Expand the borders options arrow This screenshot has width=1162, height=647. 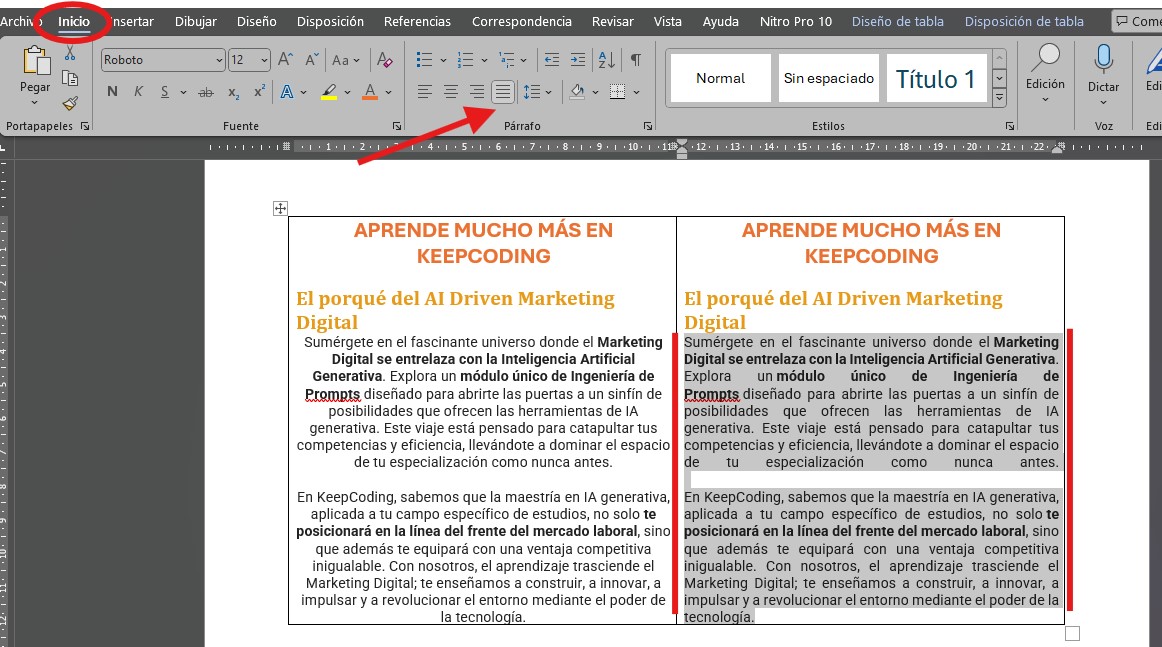[x=636, y=92]
